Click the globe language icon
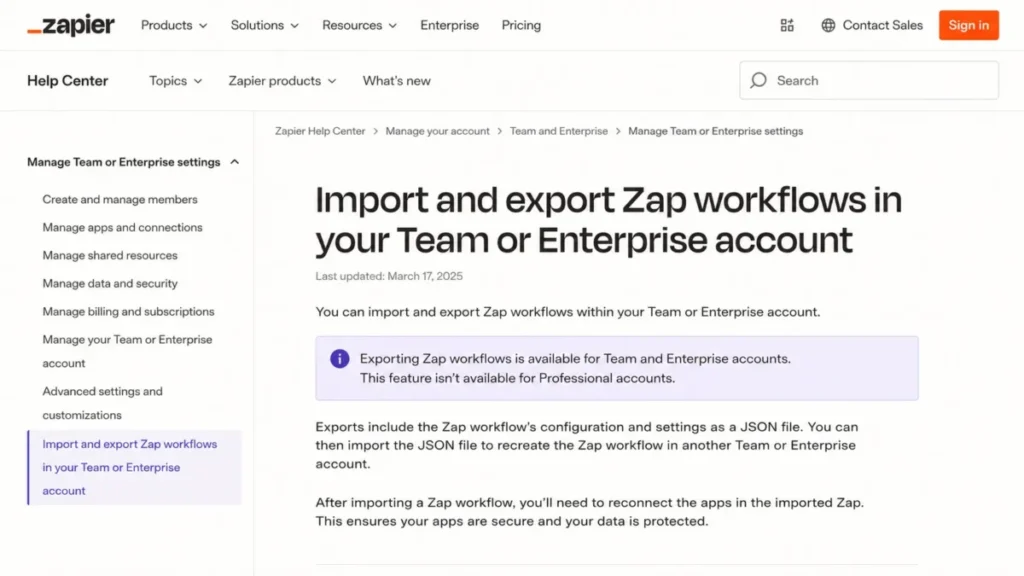 (828, 25)
